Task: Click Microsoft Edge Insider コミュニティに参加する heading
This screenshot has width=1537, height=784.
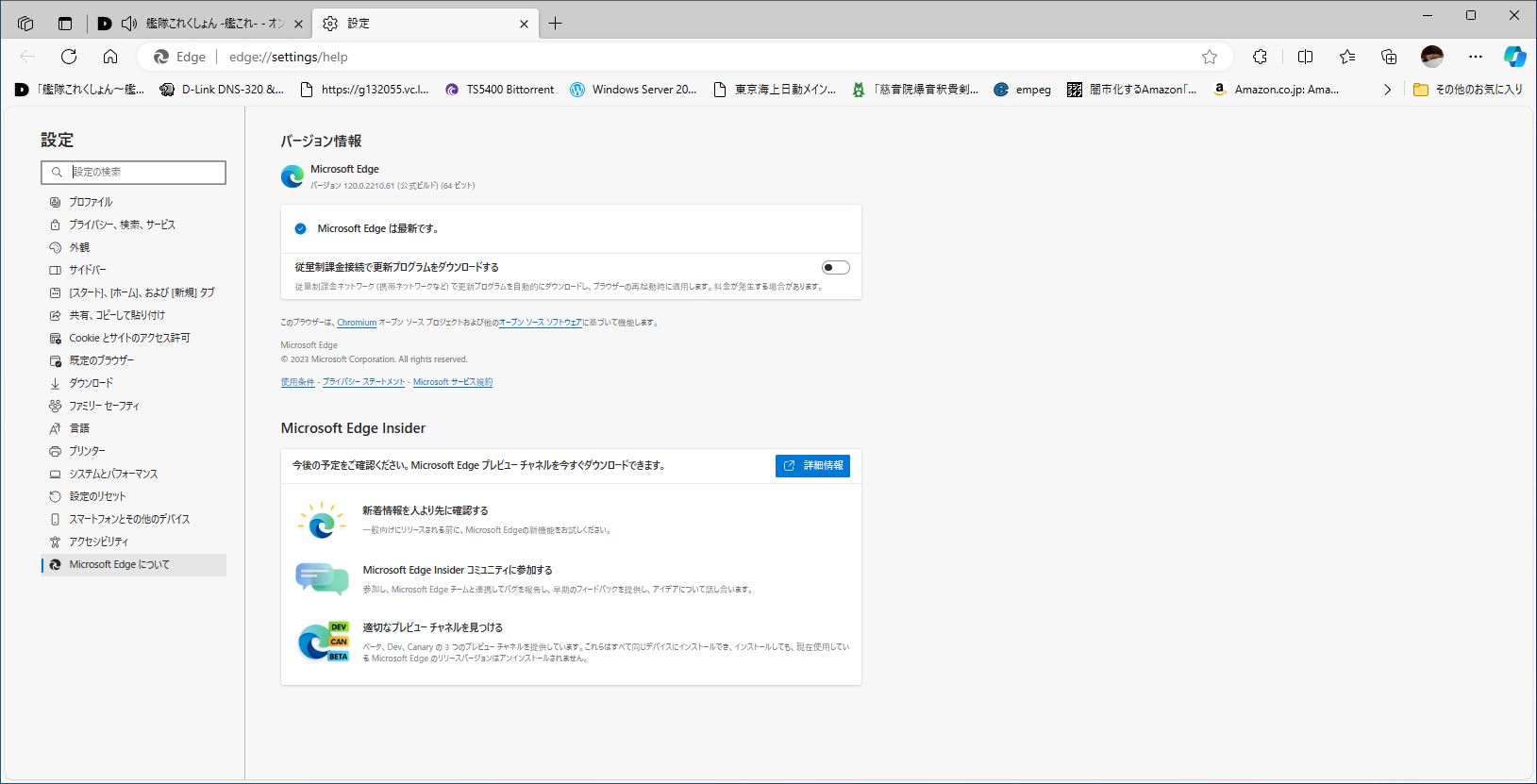Action: coord(458,570)
